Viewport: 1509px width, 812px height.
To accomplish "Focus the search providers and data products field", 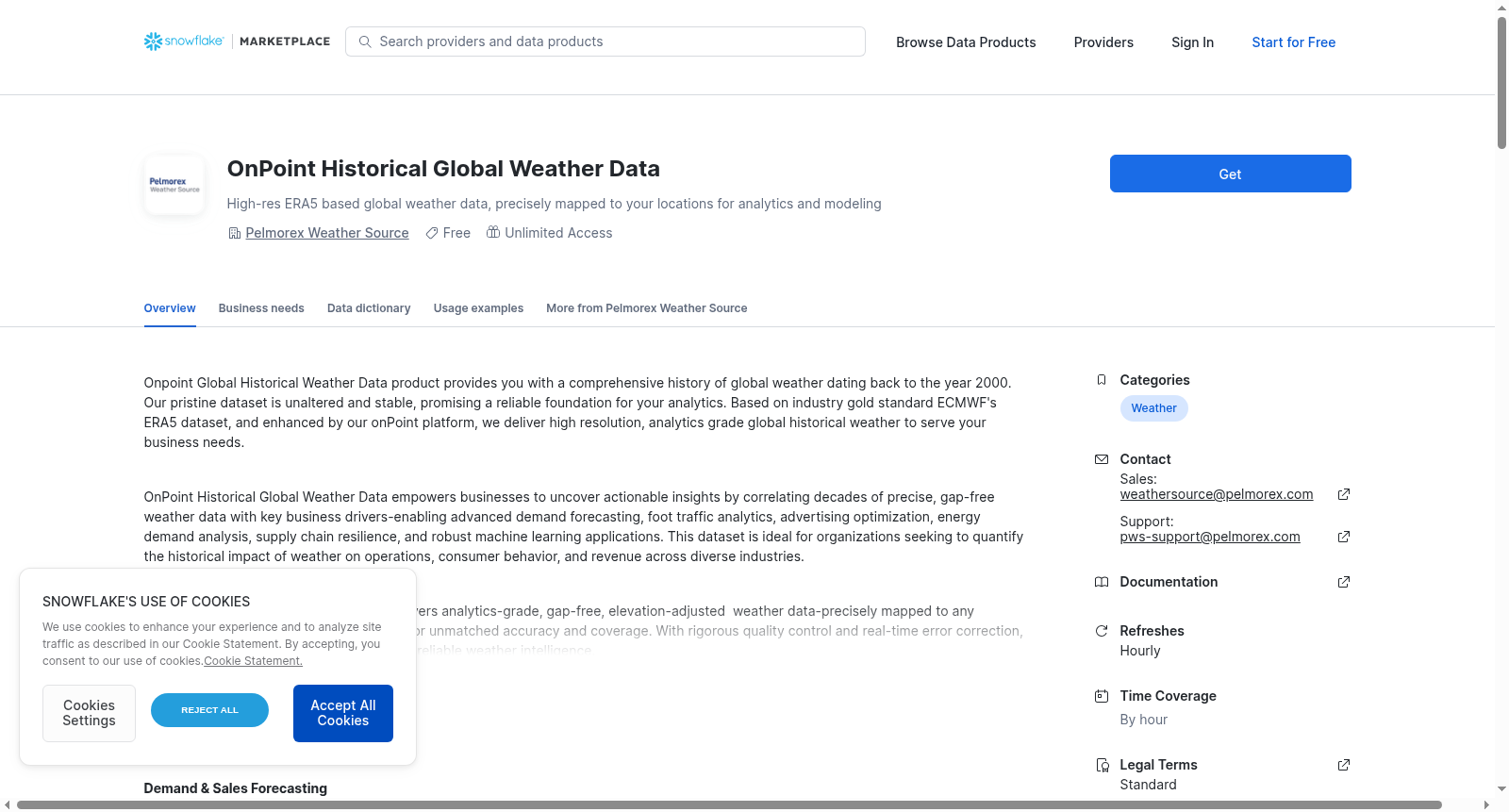I will tap(605, 41).
